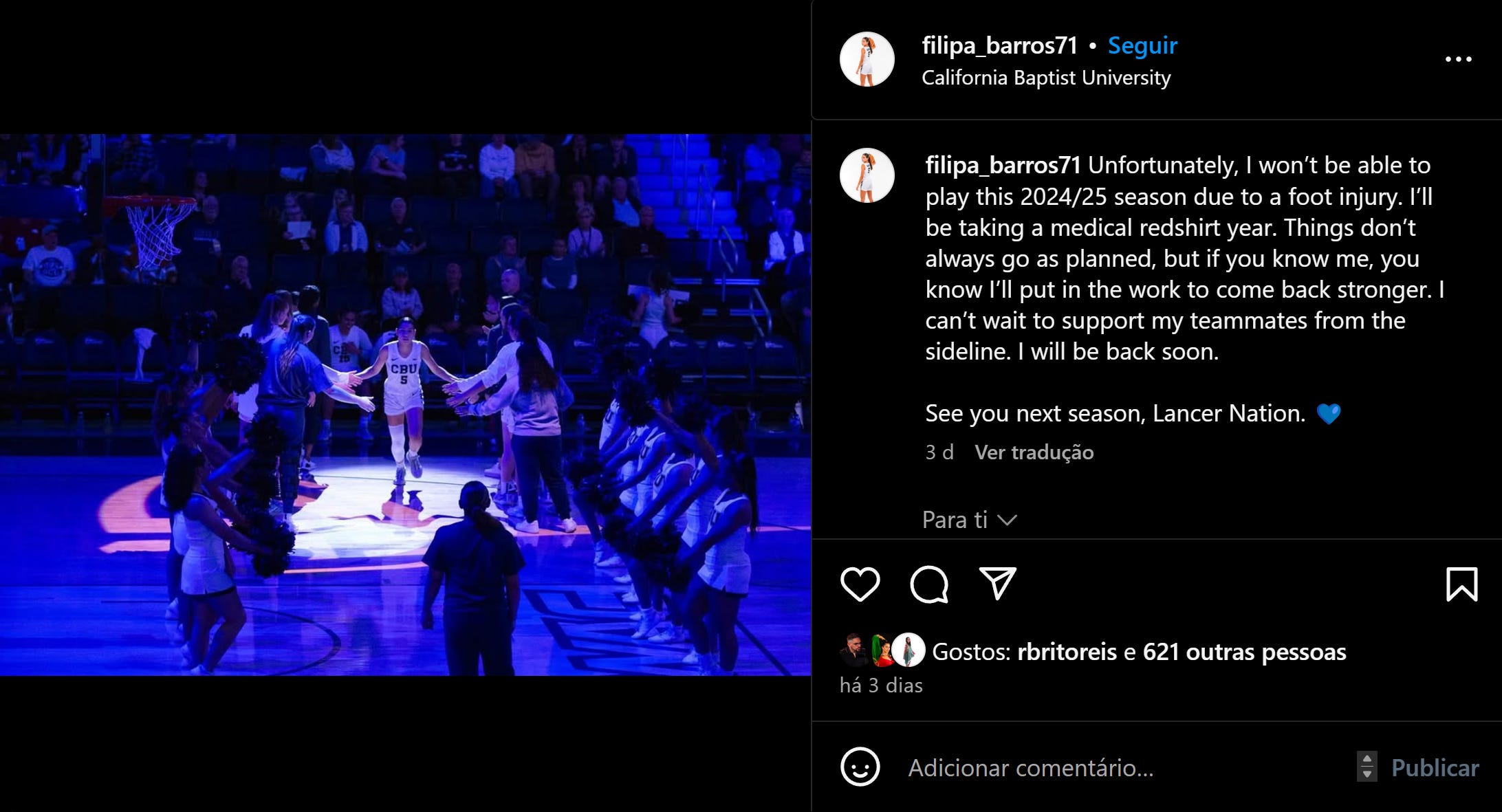Click the Publicar button to post the comment
The width and height of the screenshot is (1502, 812).
click(x=1435, y=768)
